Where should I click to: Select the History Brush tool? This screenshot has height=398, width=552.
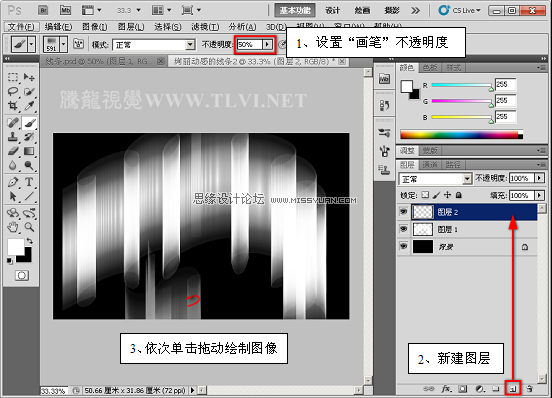coord(29,137)
